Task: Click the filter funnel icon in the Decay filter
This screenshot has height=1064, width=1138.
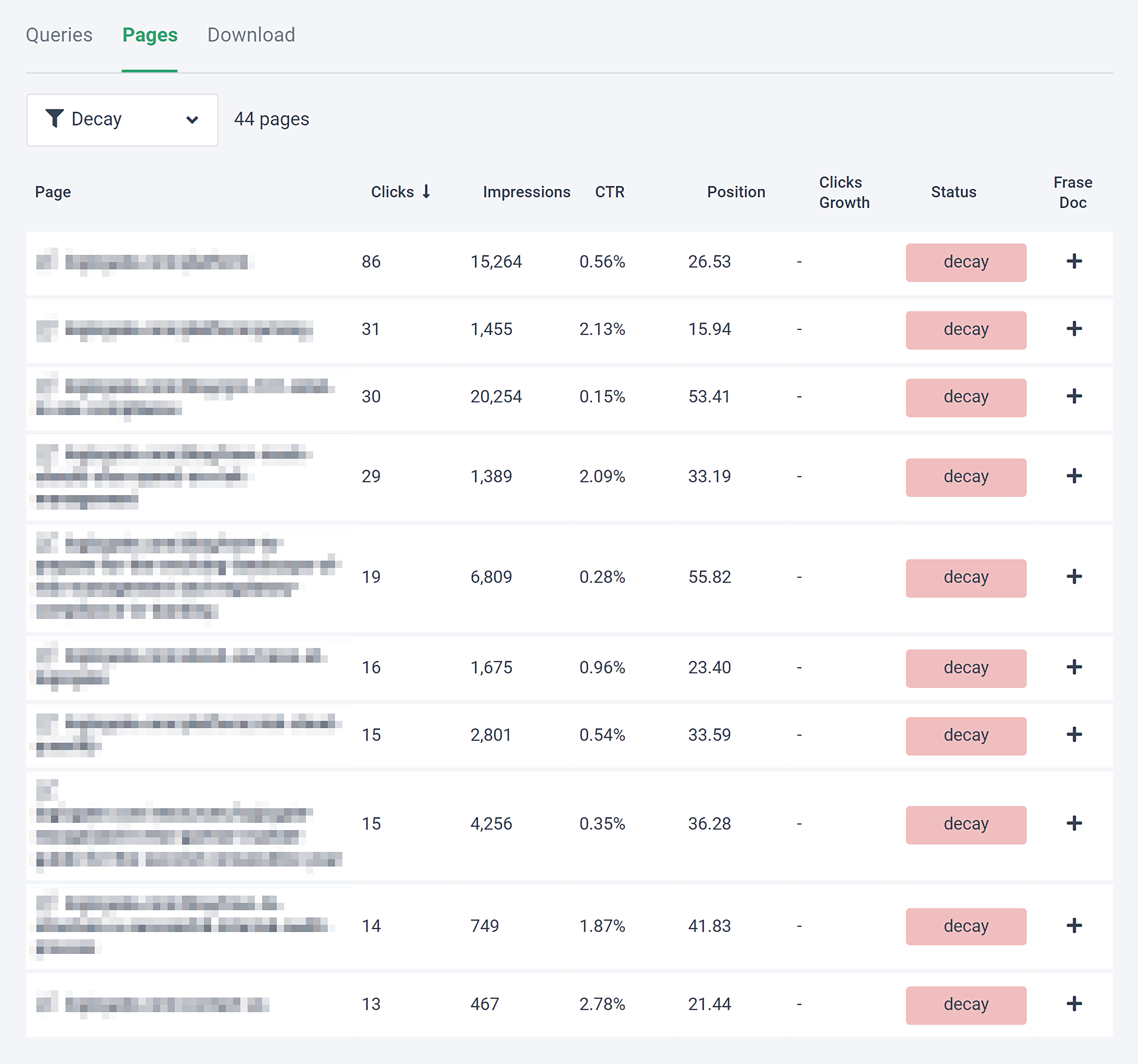Action: click(x=54, y=119)
